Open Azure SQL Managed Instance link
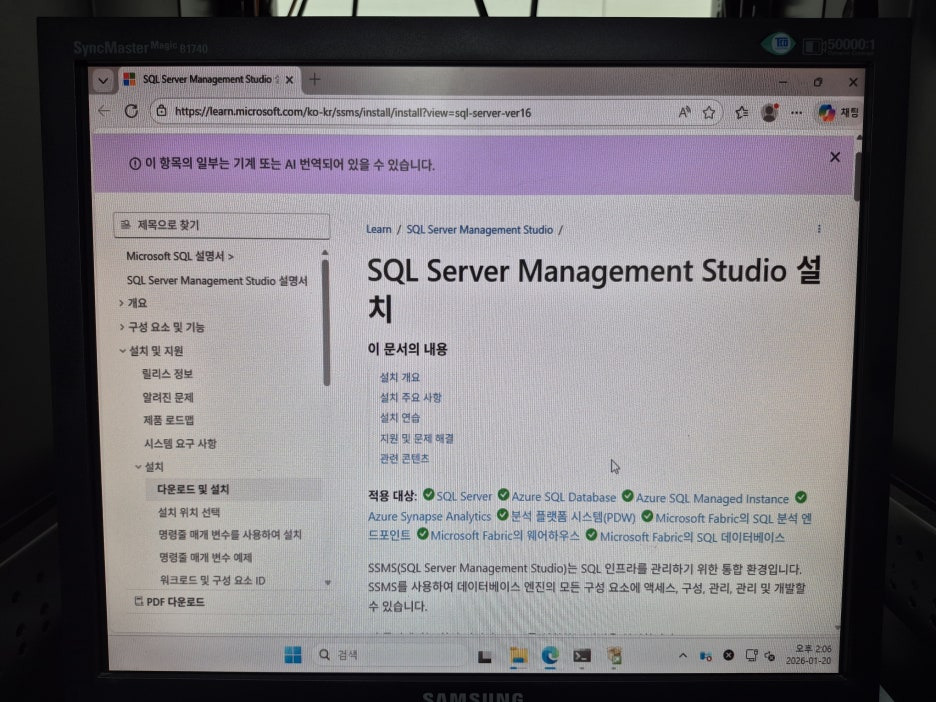The image size is (936, 702). tap(712, 498)
